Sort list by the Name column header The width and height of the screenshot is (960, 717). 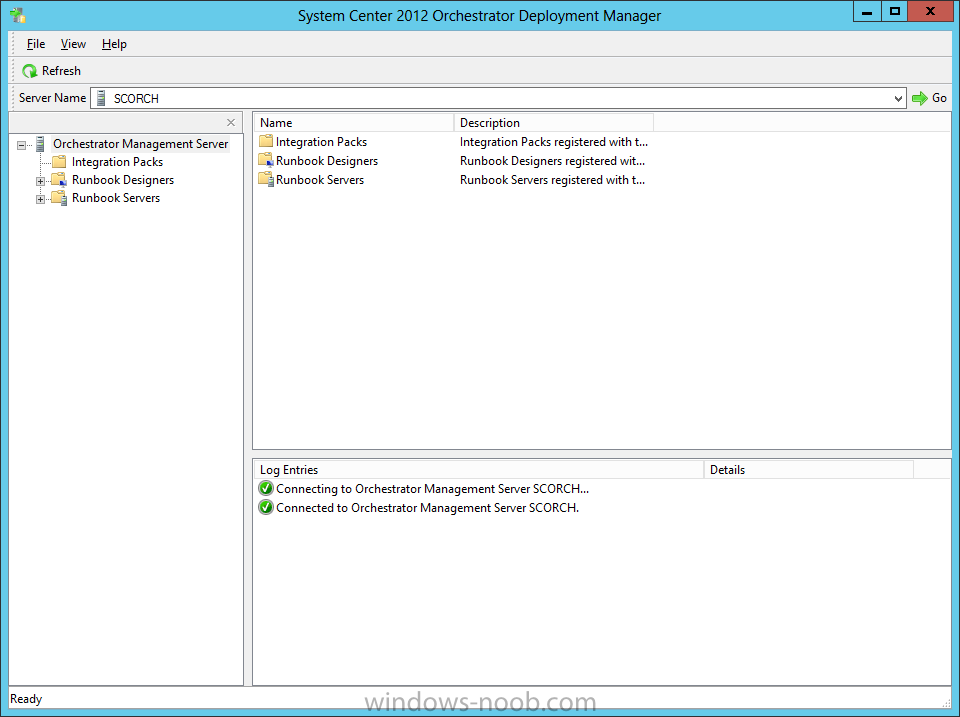click(354, 122)
